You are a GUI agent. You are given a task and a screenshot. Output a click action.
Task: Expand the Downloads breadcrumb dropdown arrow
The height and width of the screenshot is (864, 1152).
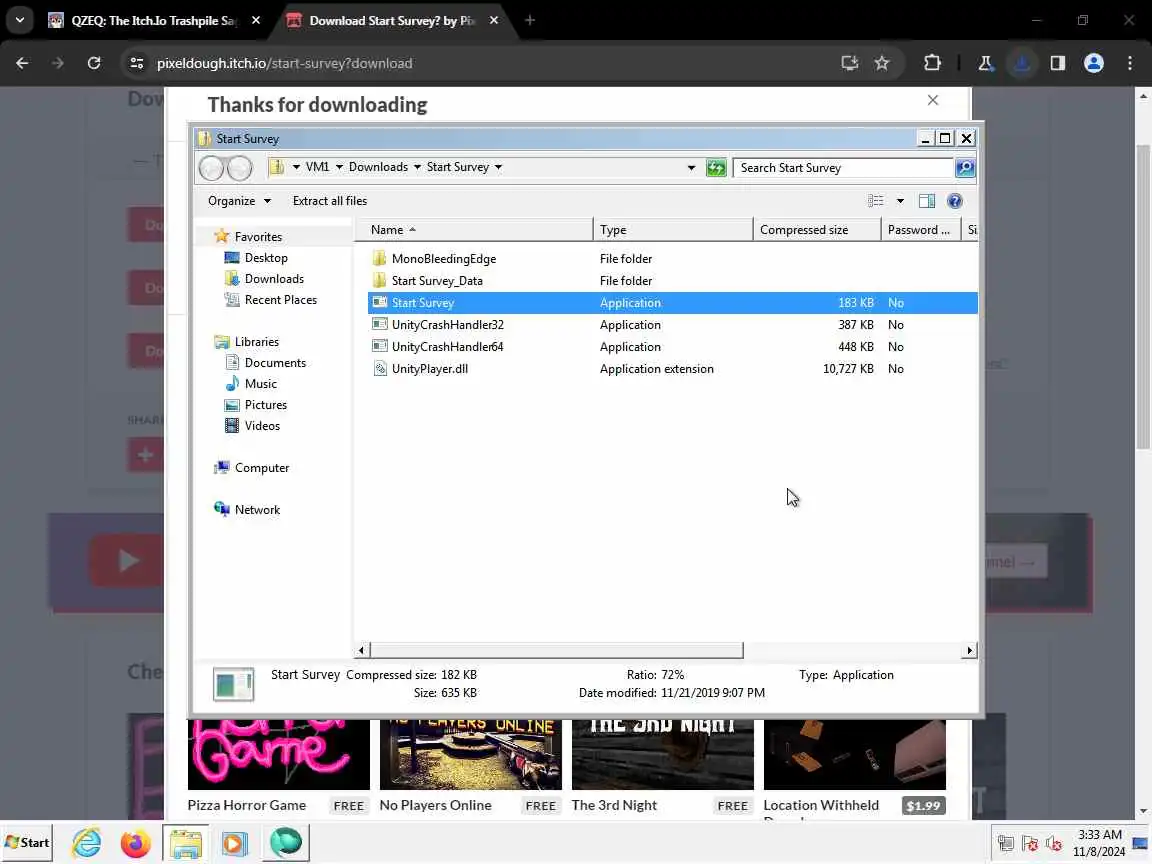(417, 167)
